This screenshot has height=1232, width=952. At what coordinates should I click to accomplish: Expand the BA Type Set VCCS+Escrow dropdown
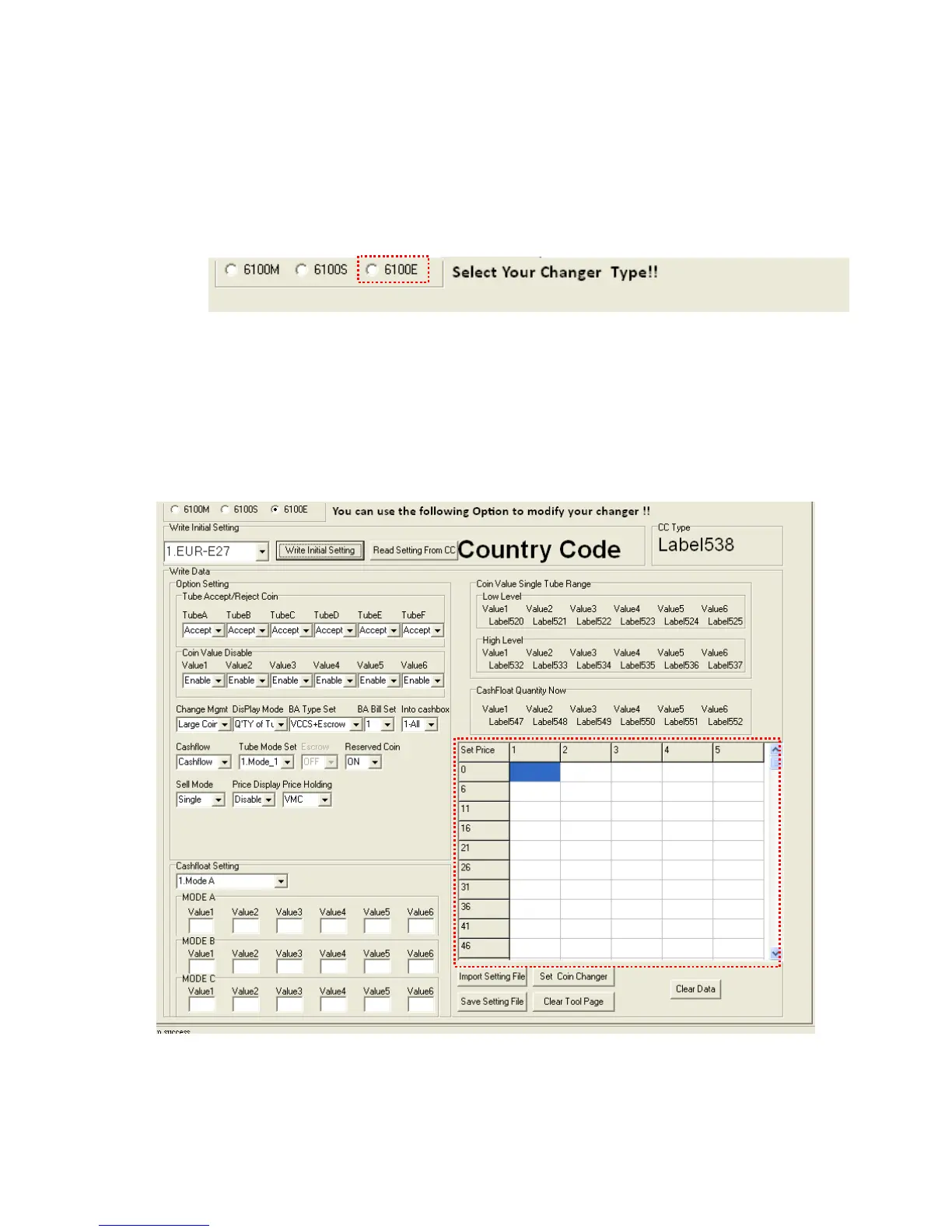click(x=355, y=724)
